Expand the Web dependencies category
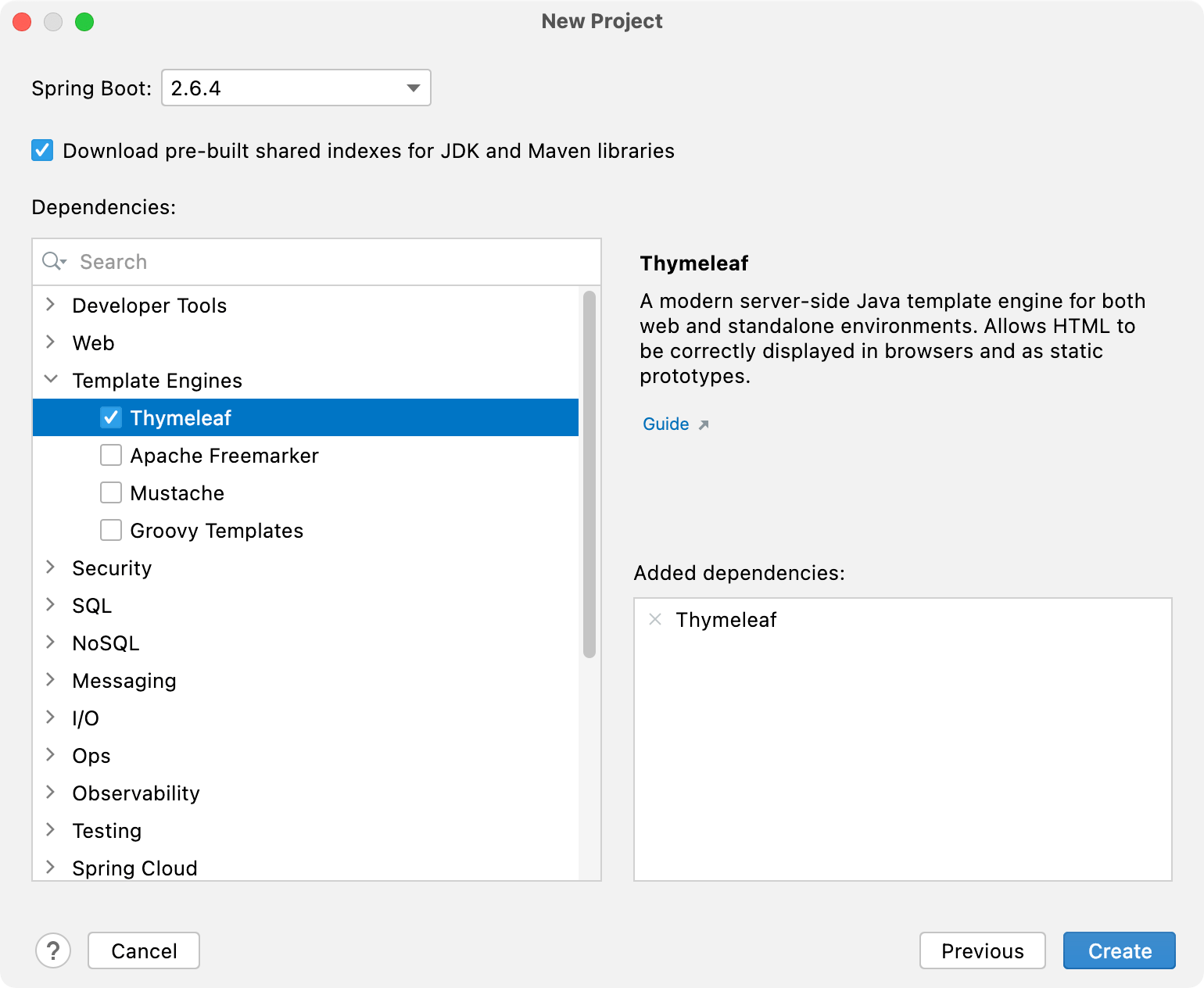The image size is (1204, 988). click(x=51, y=342)
